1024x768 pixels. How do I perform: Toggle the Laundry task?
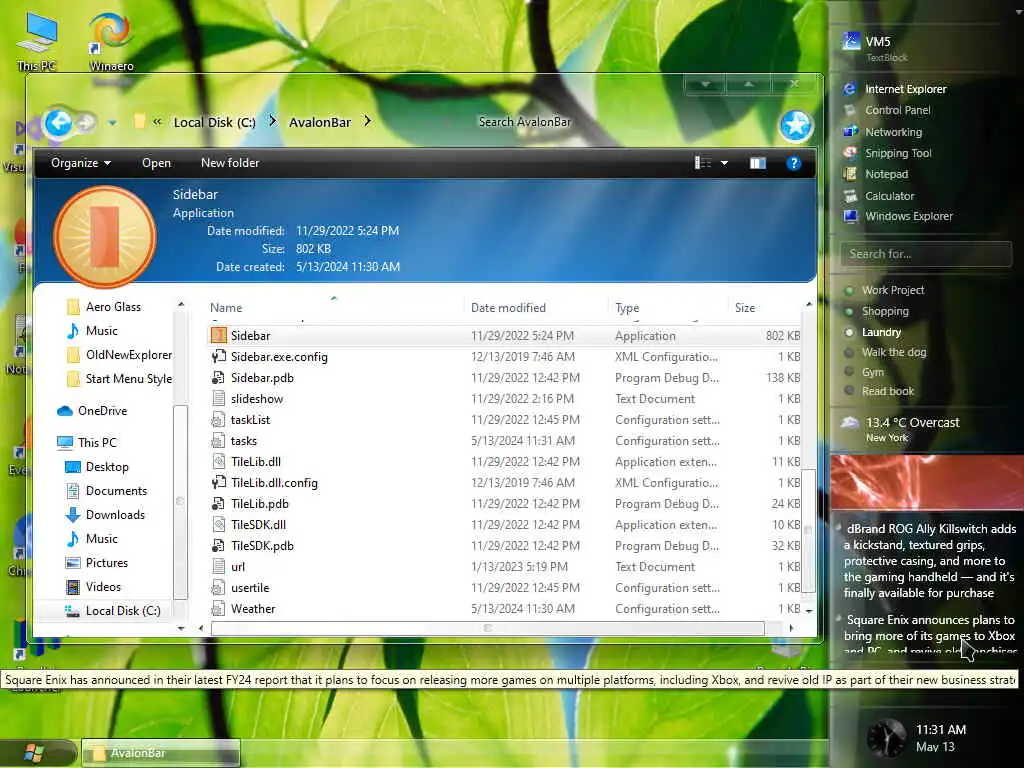tap(873, 332)
